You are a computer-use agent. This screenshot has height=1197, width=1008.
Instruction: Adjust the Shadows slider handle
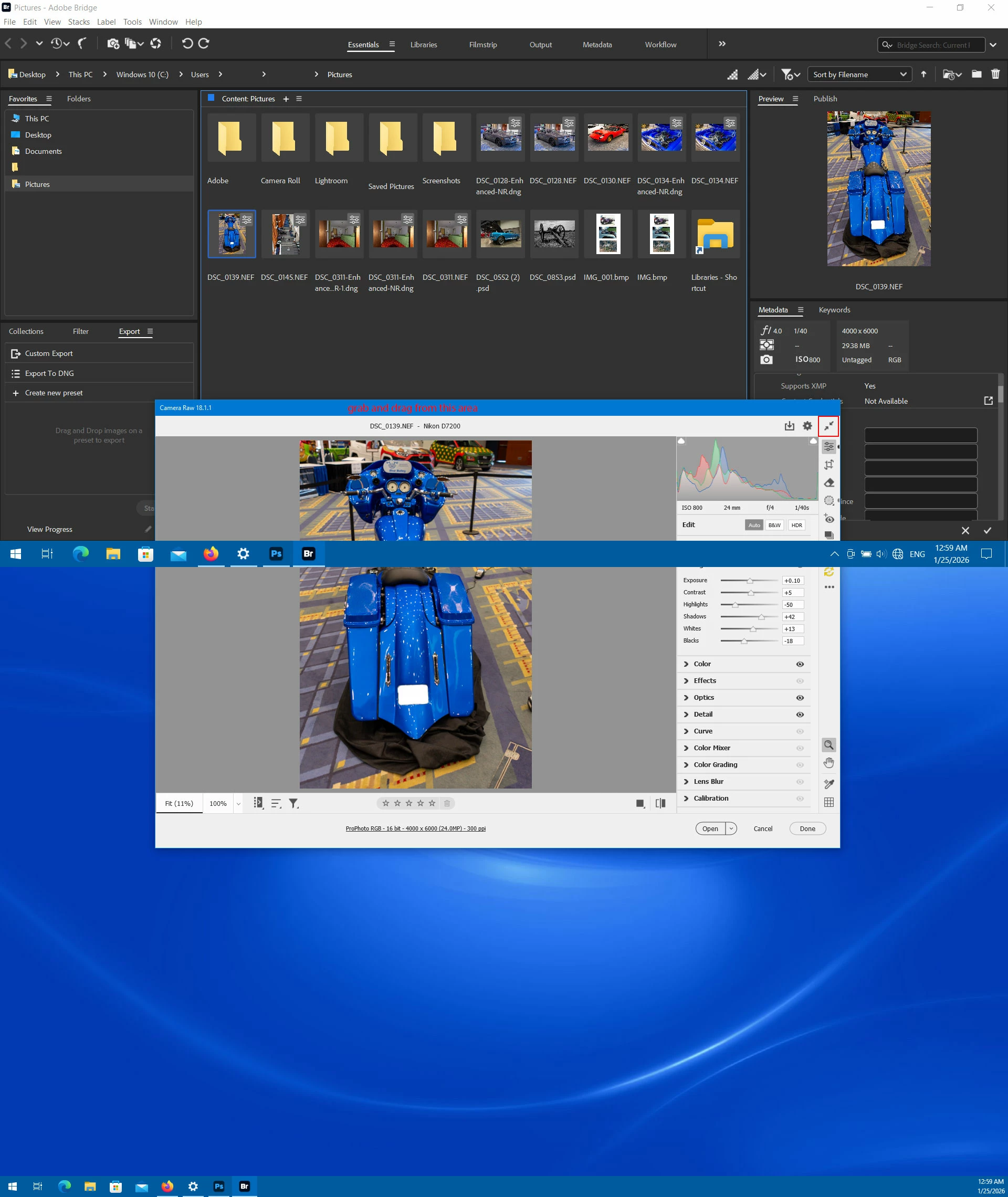(x=761, y=617)
